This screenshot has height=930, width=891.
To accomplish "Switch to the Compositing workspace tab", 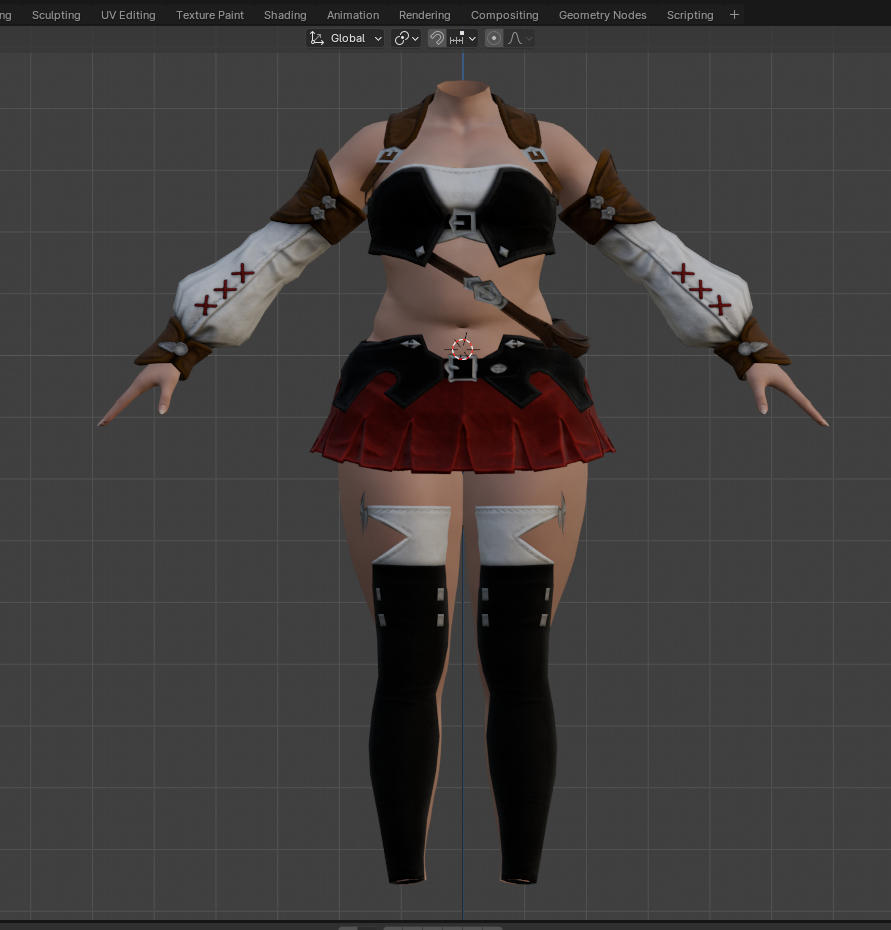I will click(x=504, y=15).
